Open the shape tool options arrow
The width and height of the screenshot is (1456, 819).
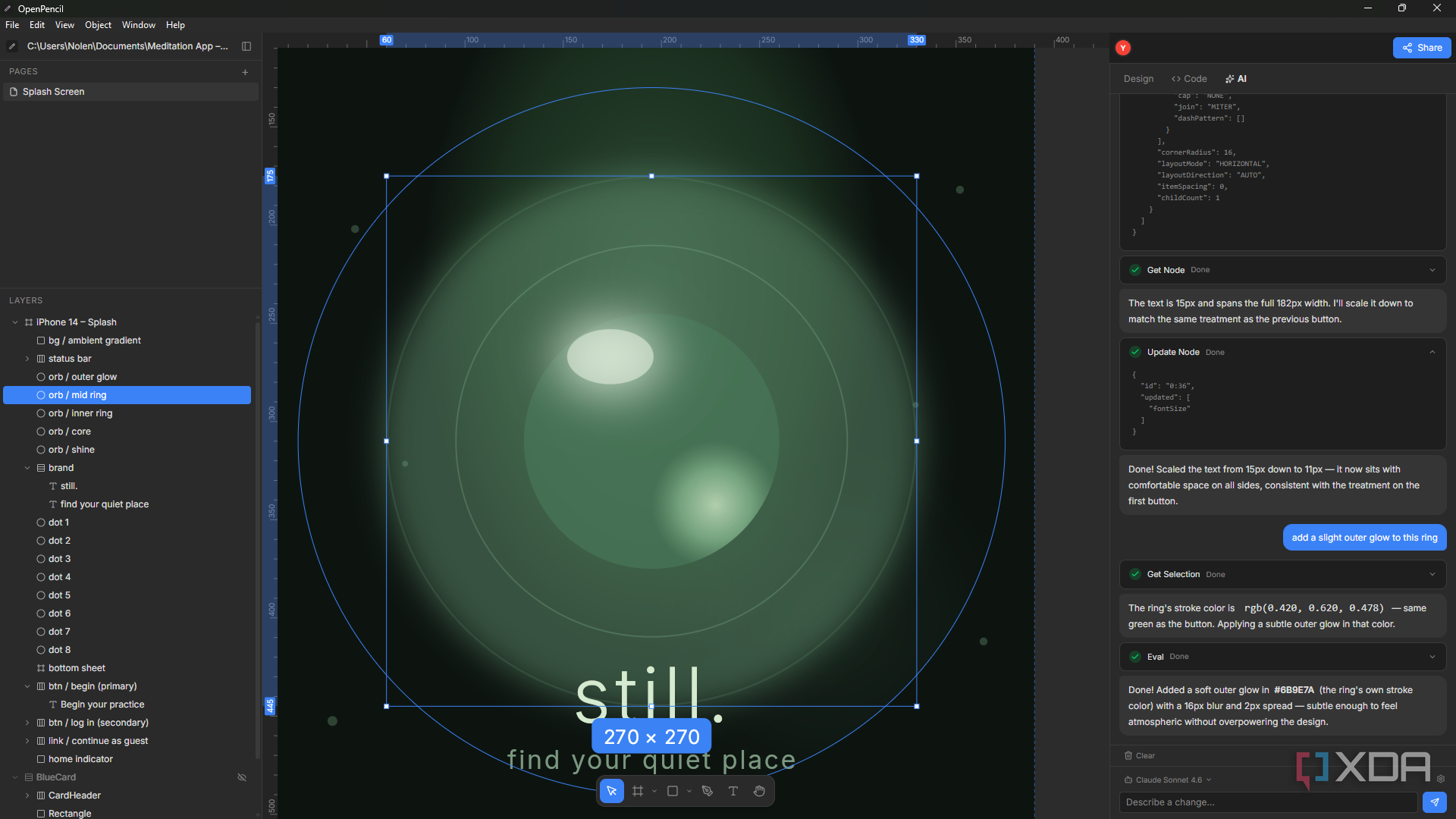pyautogui.click(x=689, y=791)
